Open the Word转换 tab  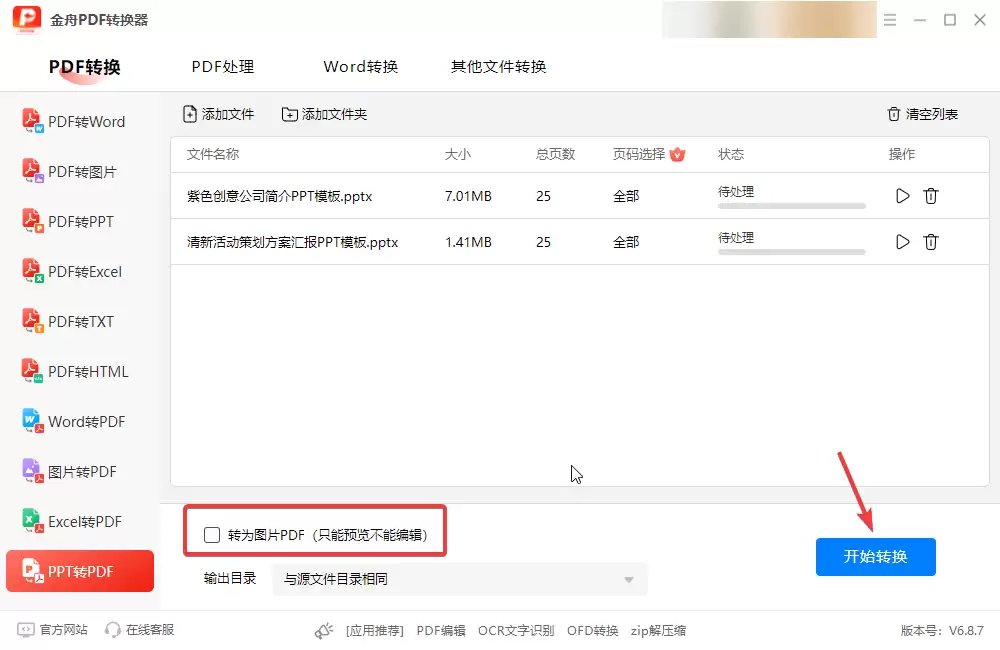tap(360, 67)
